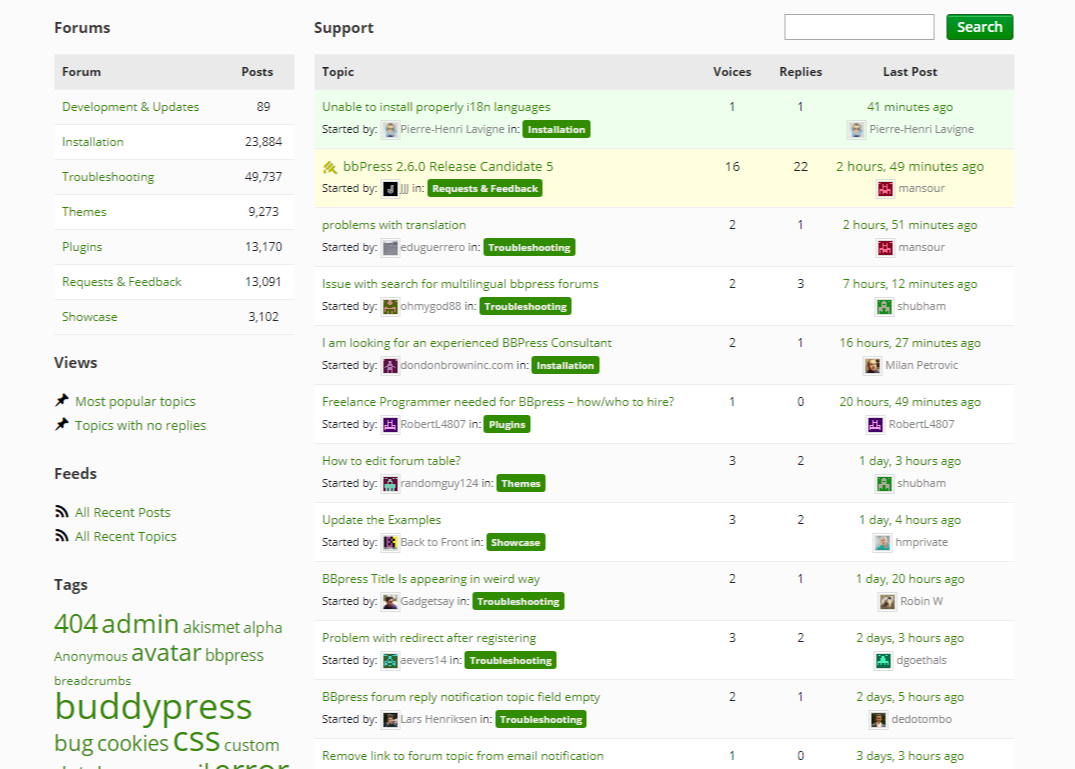Click Pierre-Henri Lavigne's avatar in Started by
Image resolution: width=1075 pixels, height=769 pixels.
(390, 130)
